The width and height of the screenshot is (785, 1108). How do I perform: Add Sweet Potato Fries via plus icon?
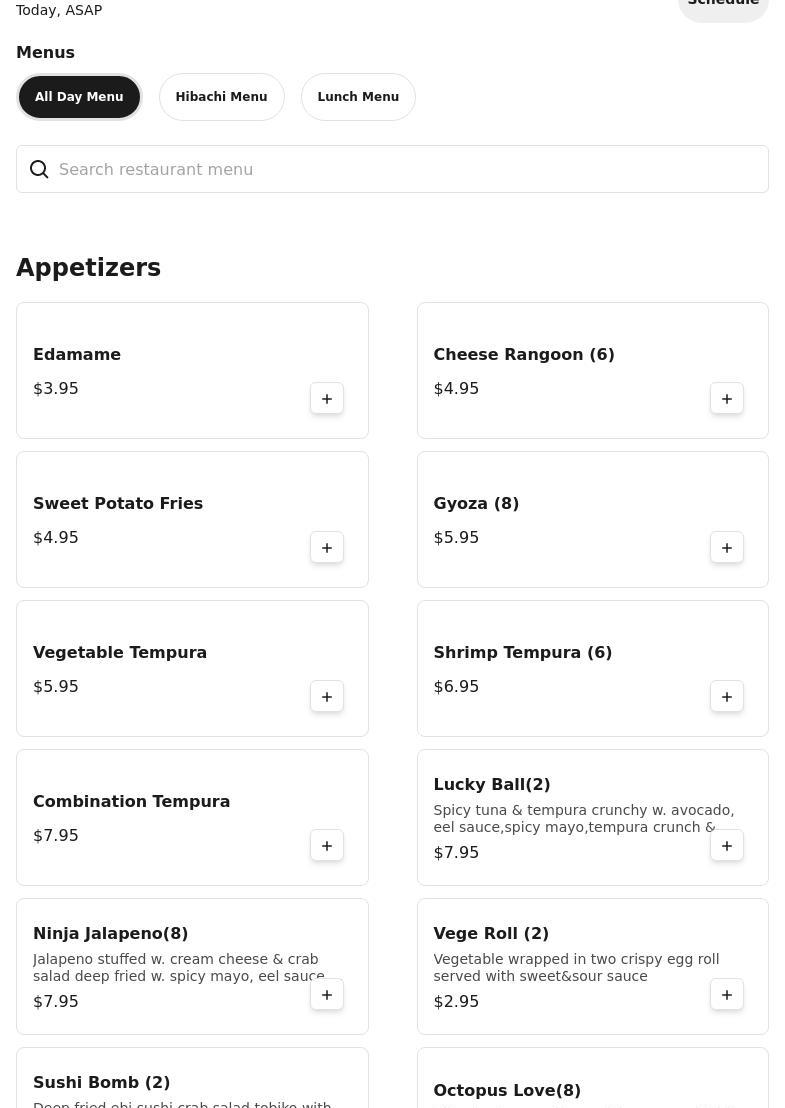tap(326, 548)
